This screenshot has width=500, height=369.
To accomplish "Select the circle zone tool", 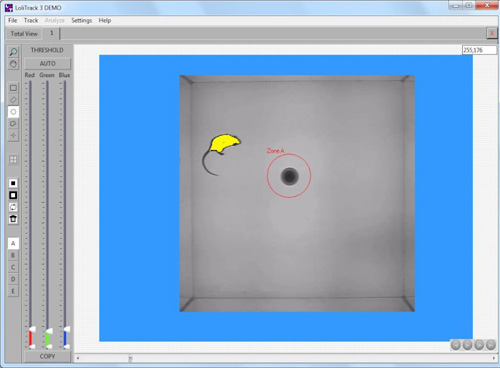I will coord(13,112).
